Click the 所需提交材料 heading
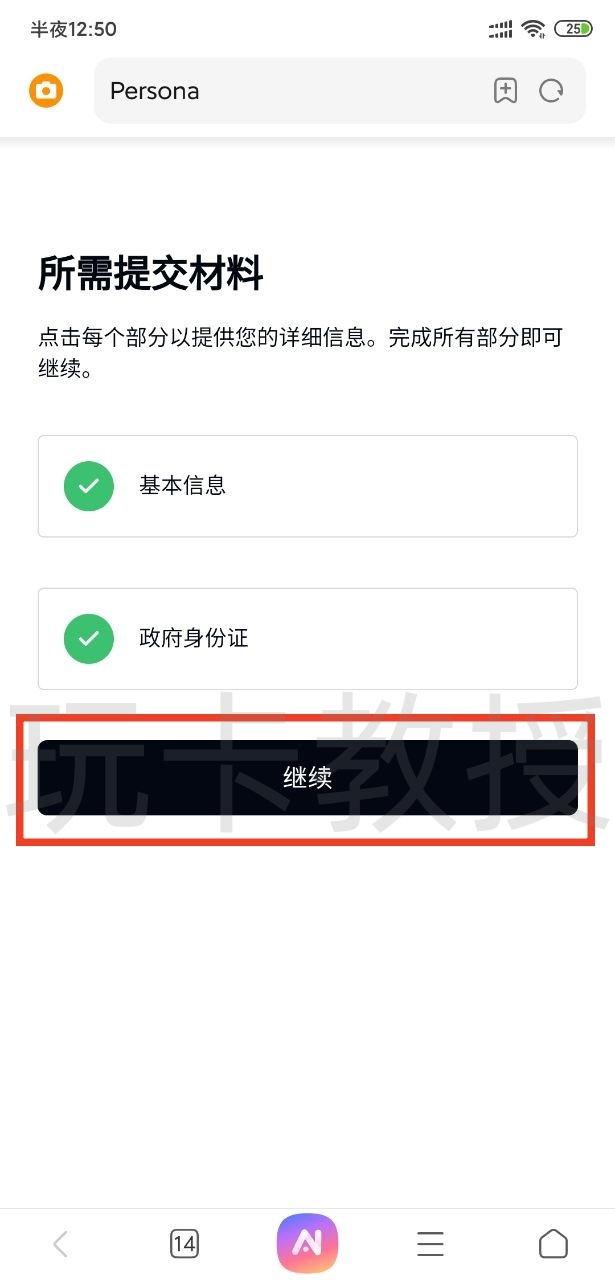615x1280 pixels. 151,273
